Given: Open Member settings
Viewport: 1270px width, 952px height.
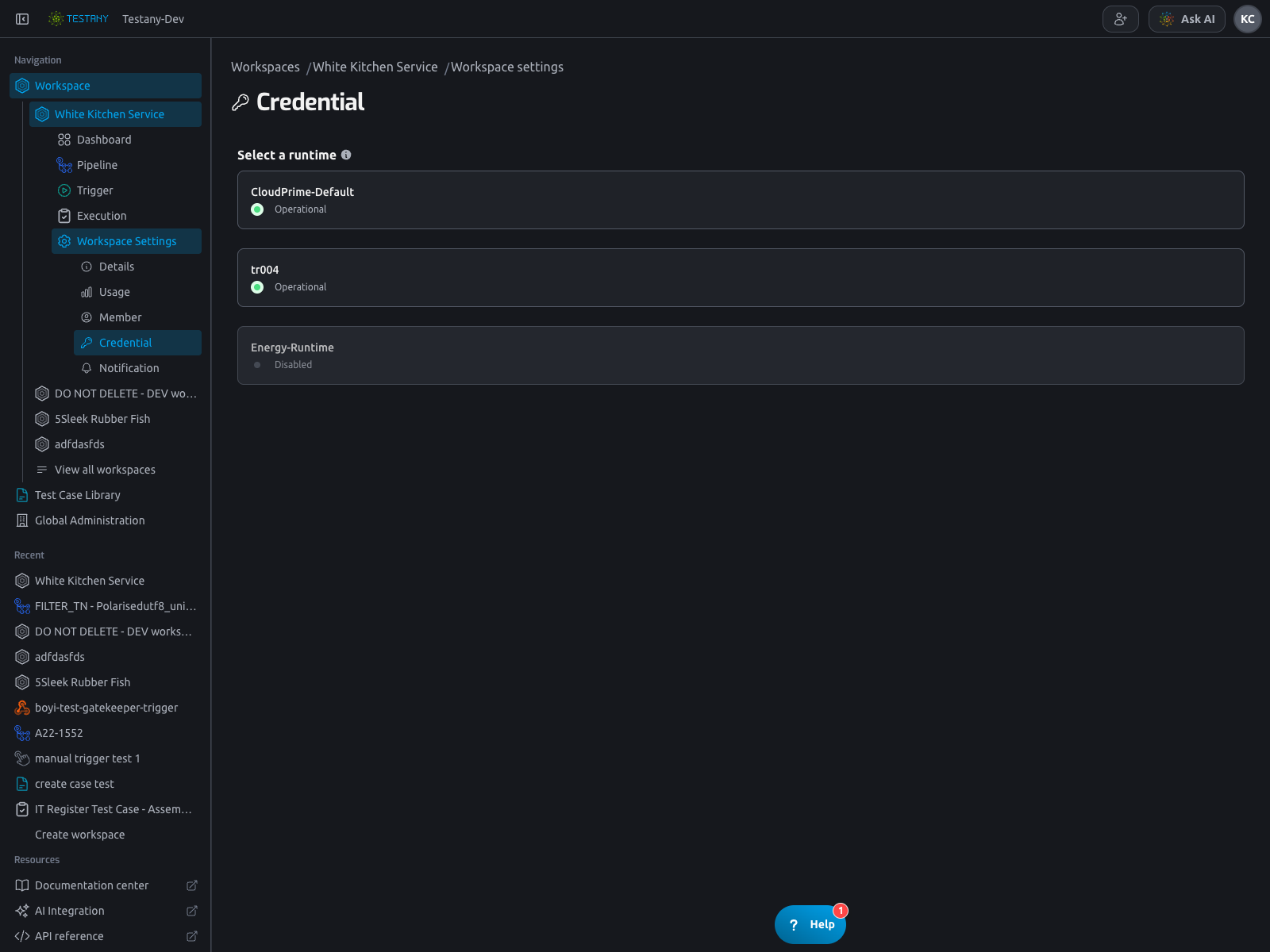Looking at the screenshot, I should coord(137,317).
